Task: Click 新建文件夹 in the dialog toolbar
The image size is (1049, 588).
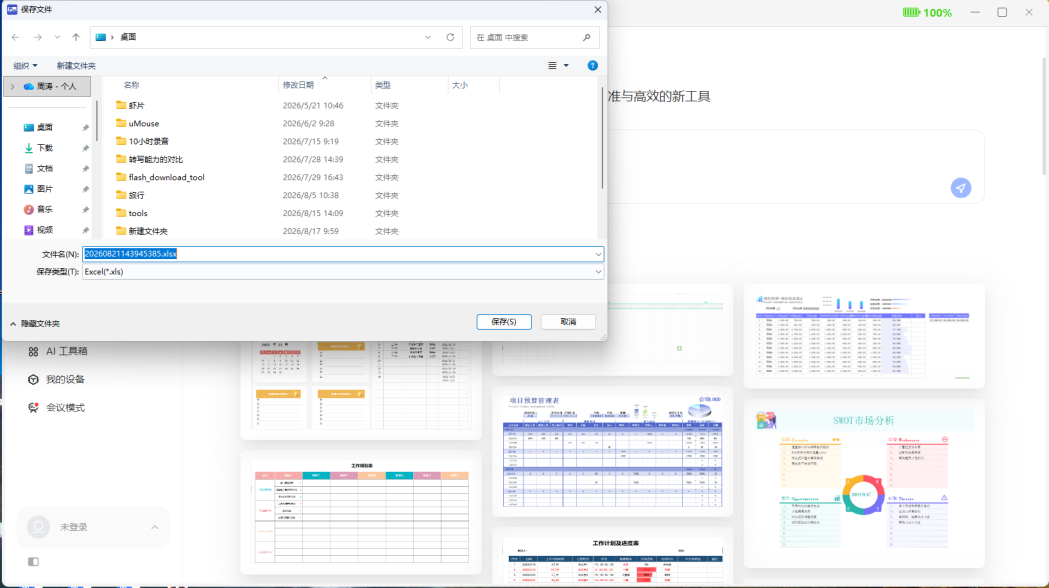Action: click(76, 66)
